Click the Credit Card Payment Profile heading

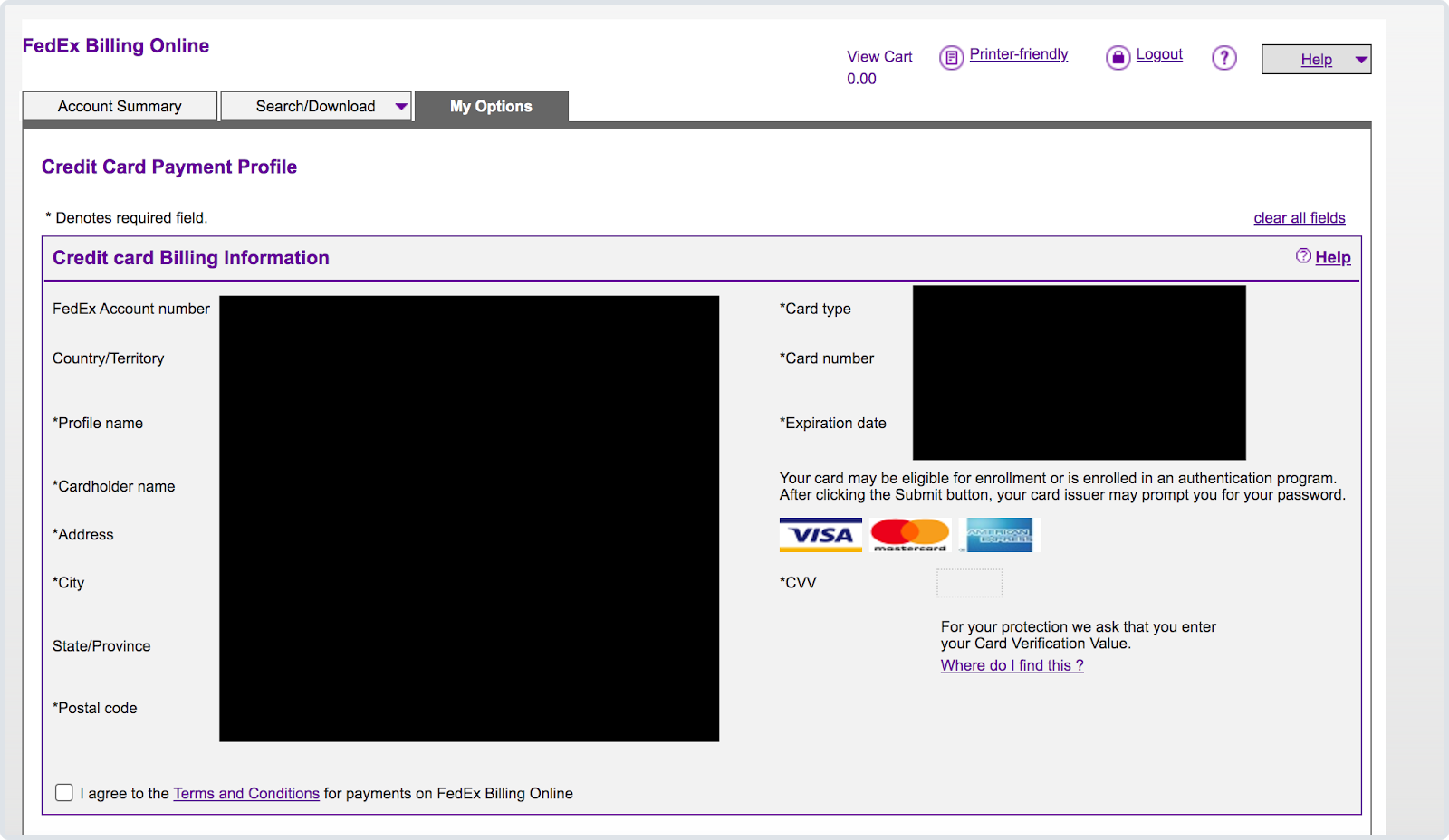point(169,167)
